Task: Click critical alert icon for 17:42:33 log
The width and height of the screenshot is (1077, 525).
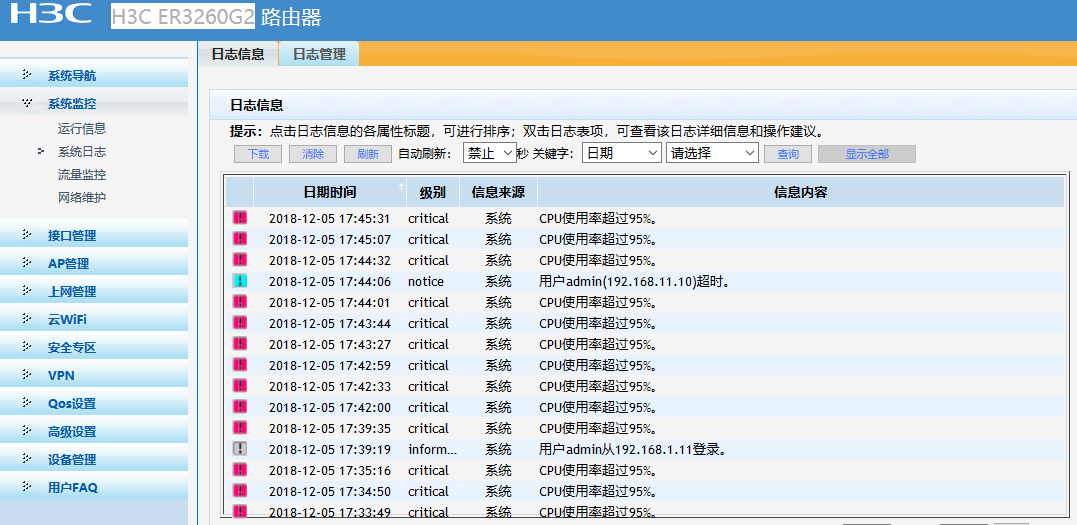Action: click(240, 386)
